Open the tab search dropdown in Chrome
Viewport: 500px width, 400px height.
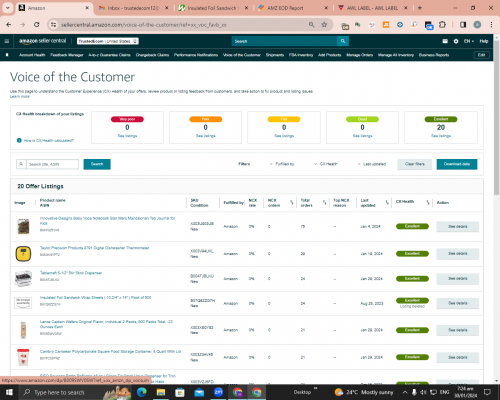(7, 8)
